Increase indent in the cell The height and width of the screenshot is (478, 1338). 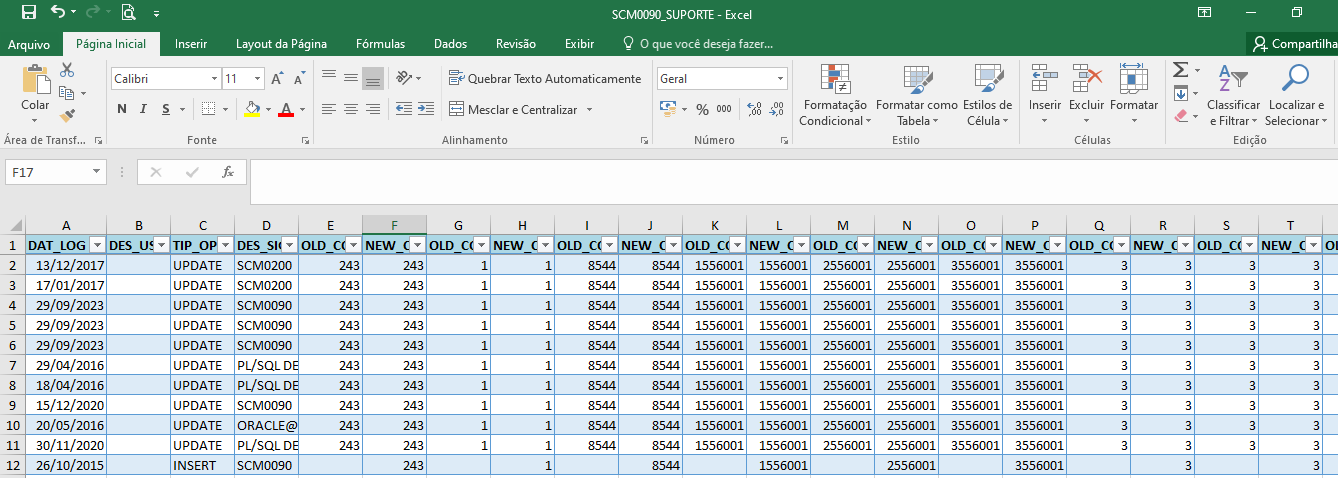[x=426, y=109]
